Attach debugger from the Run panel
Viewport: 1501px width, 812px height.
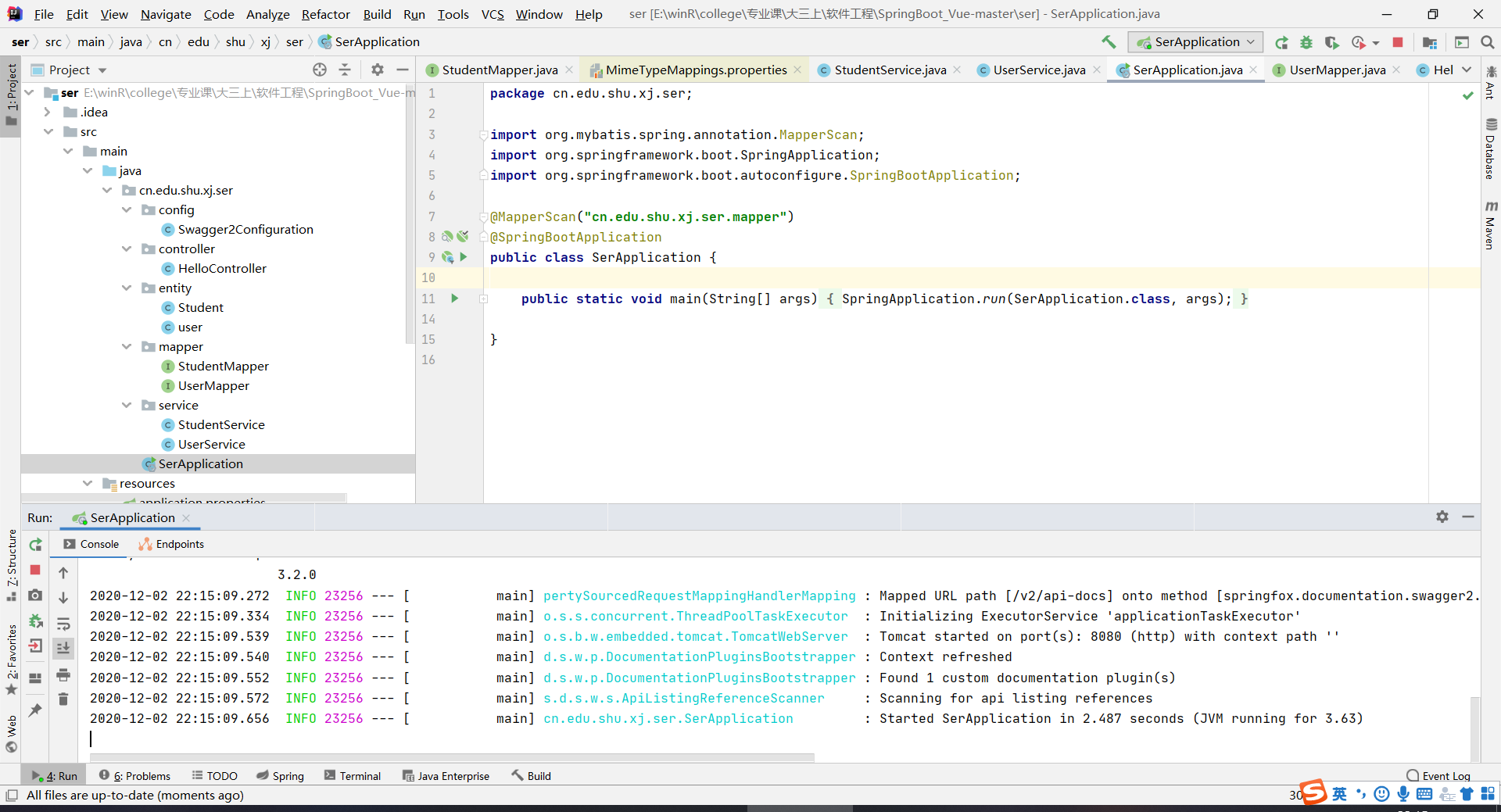pos(35,621)
